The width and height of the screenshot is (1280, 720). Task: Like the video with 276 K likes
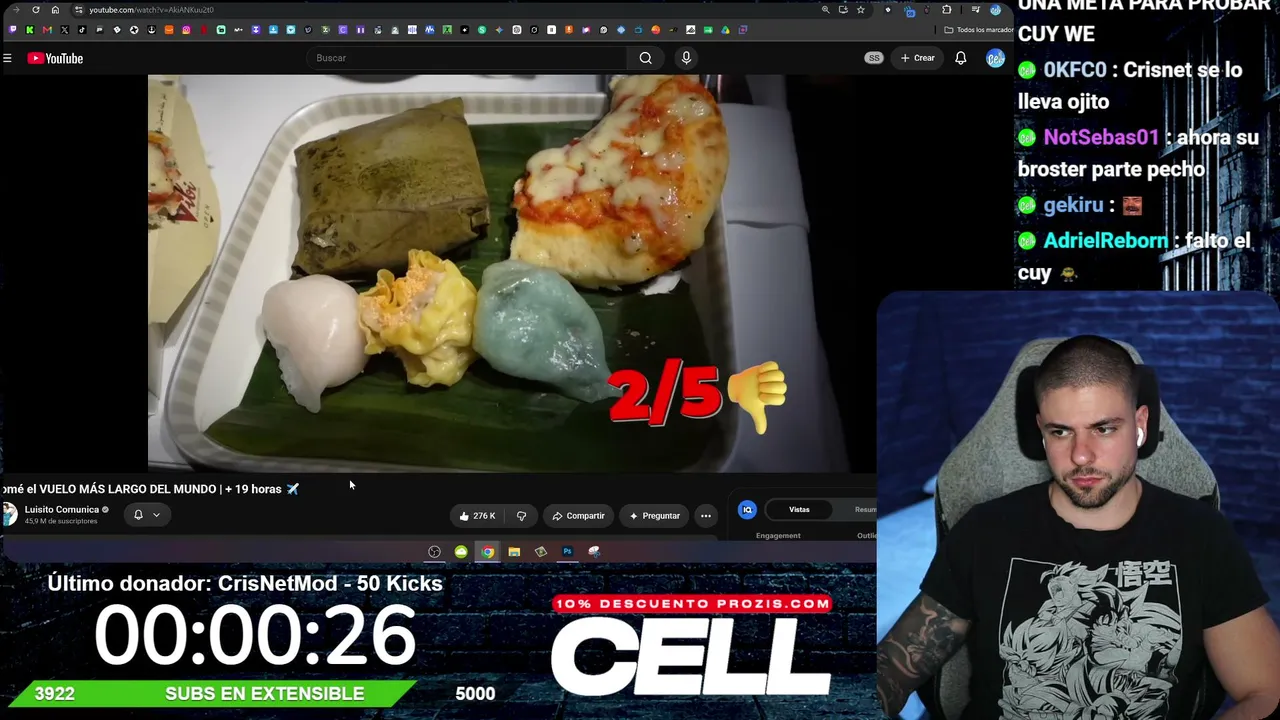click(x=478, y=516)
